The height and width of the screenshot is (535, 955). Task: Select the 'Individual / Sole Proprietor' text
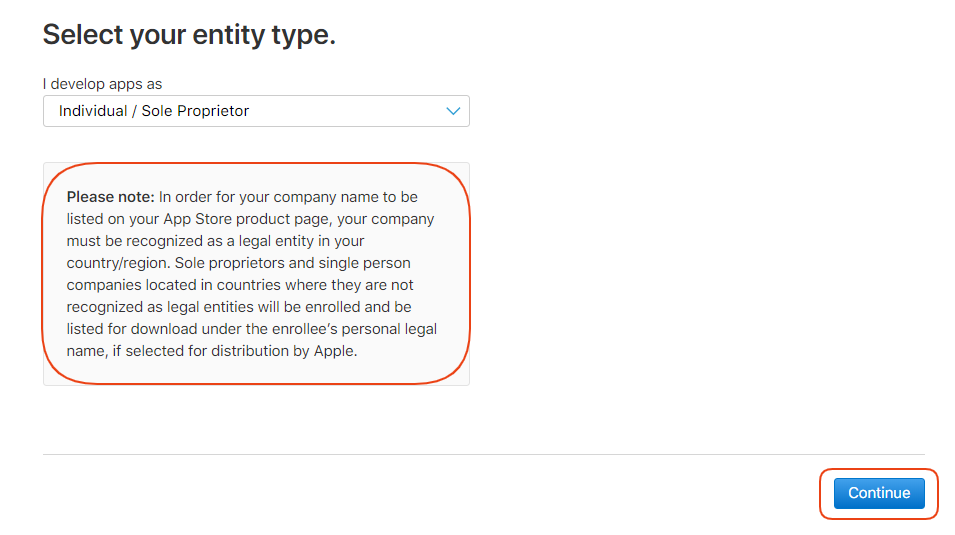tap(153, 111)
